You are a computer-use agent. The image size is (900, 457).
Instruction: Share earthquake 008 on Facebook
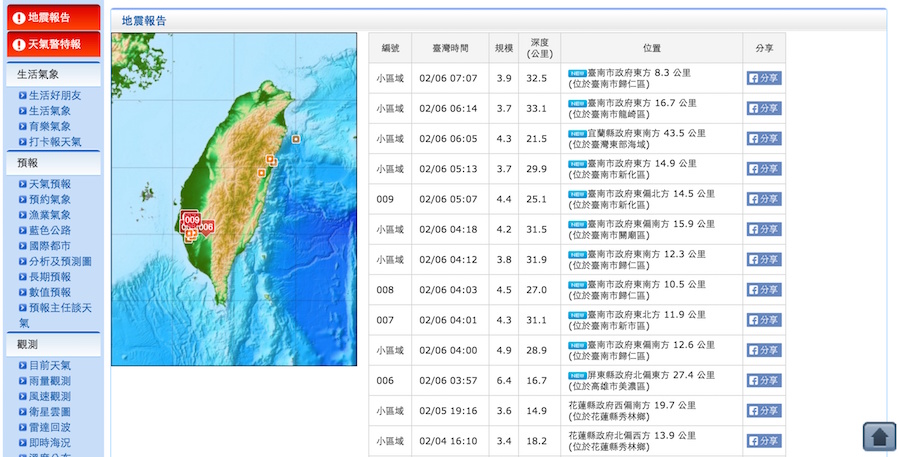(764, 290)
